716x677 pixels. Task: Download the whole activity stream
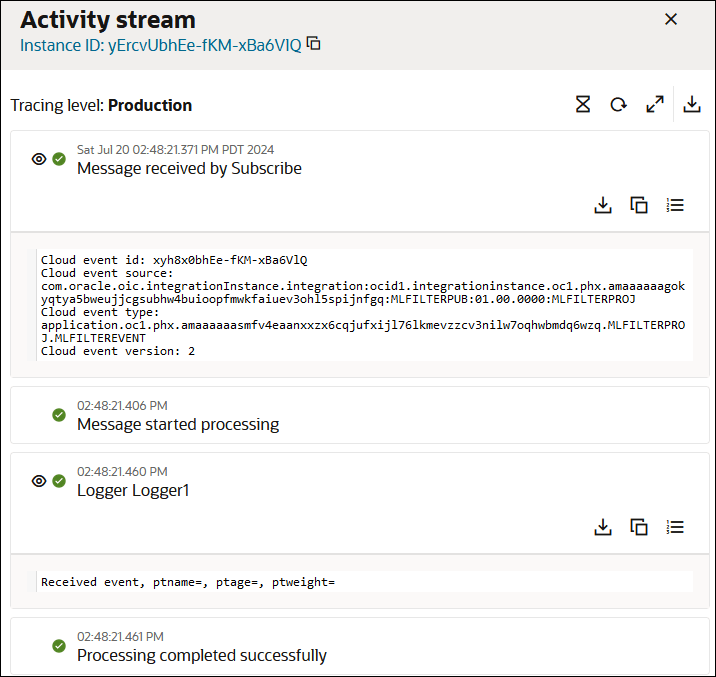tap(692, 104)
